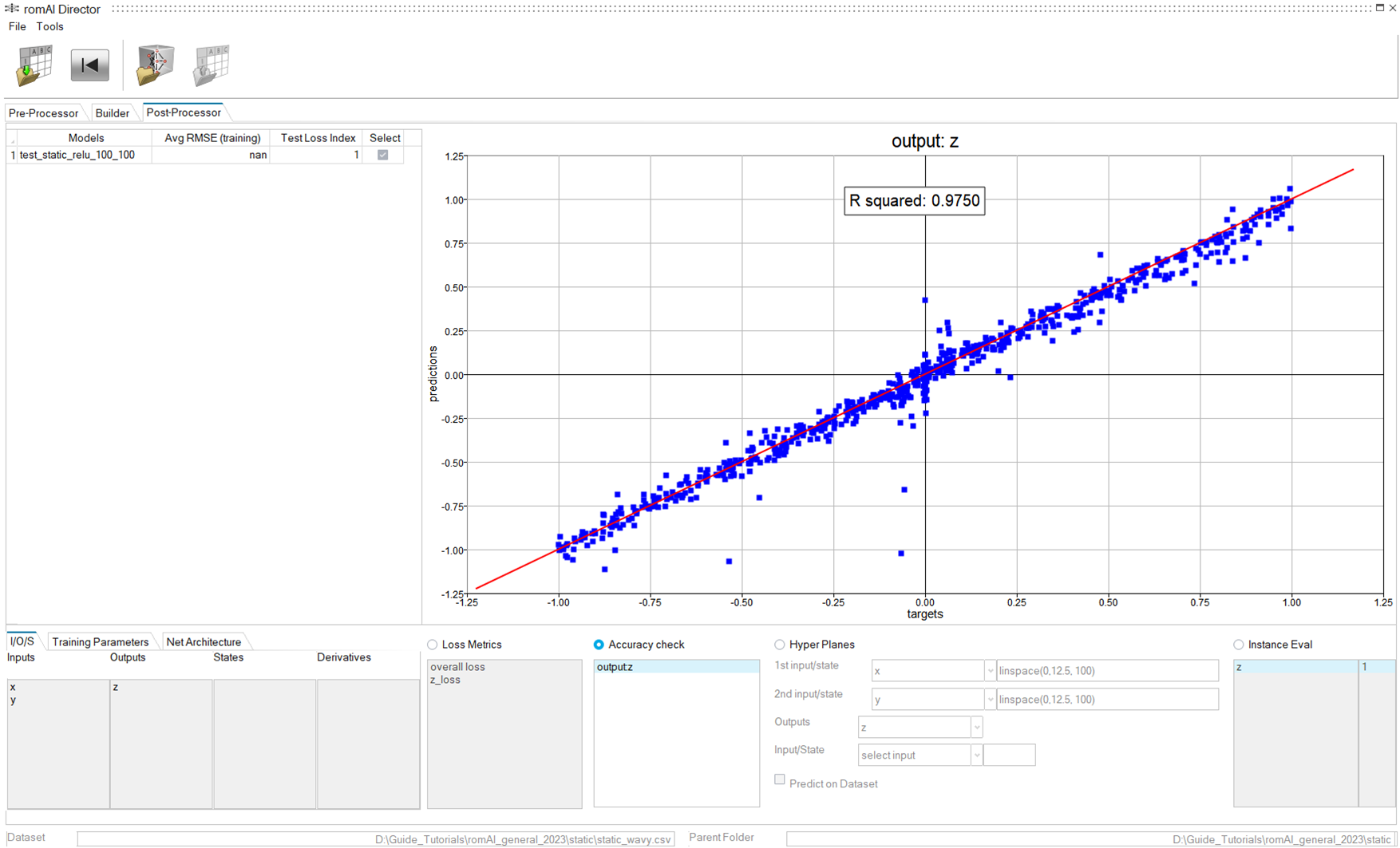Switch to the Pre-Processor tab

click(43, 113)
